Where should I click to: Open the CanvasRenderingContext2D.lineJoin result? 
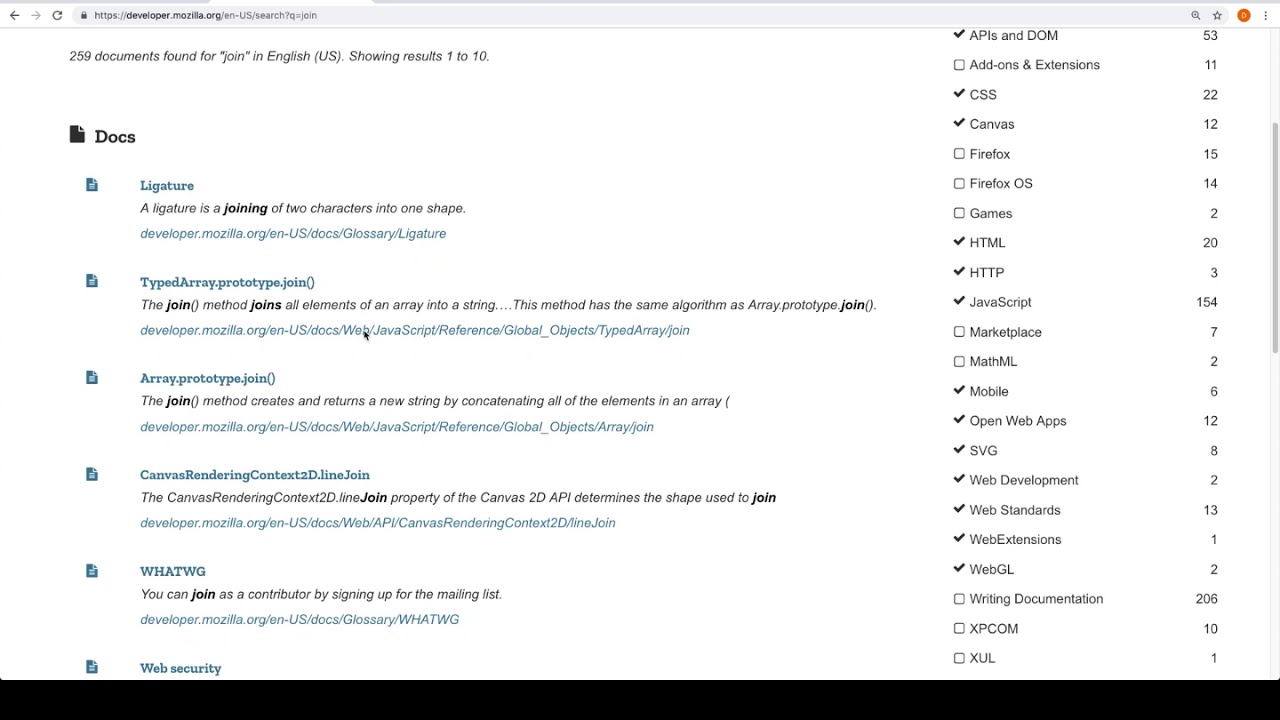[255, 475]
